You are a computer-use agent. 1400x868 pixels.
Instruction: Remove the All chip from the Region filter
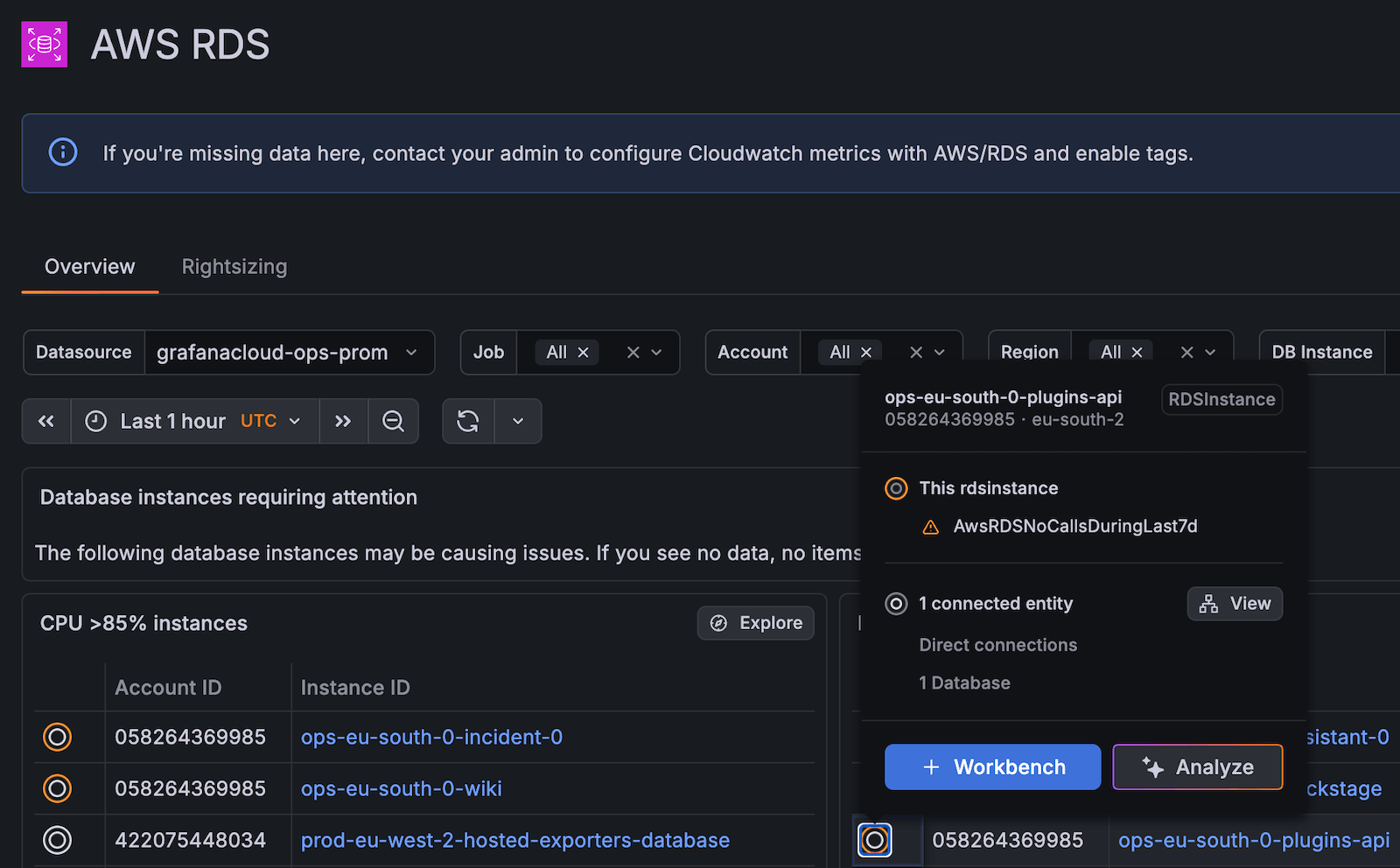point(1136,351)
